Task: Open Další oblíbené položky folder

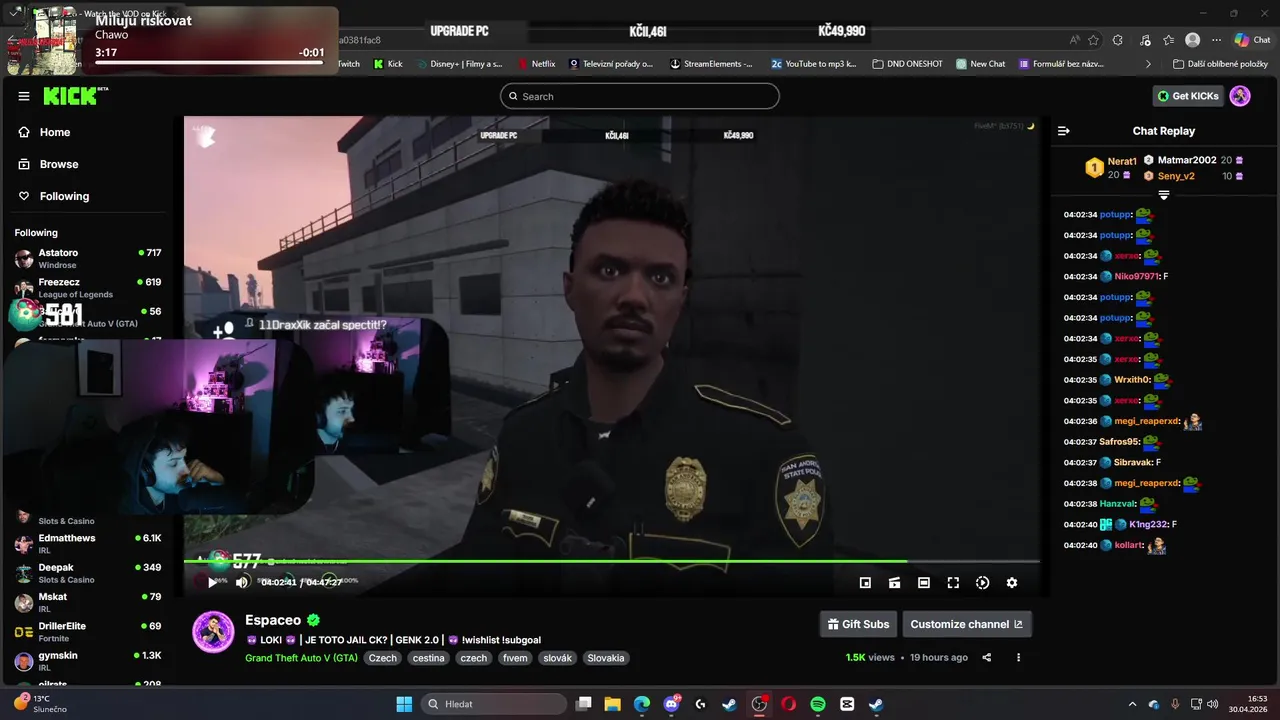Action: (x=1220, y=63)
